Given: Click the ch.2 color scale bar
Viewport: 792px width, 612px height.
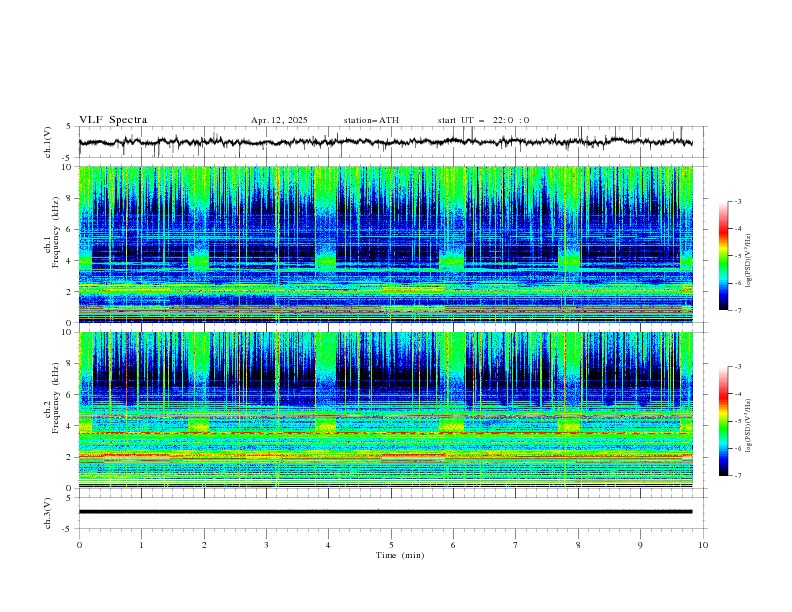Looking at the screenshot, I should (x=723, y=421).
